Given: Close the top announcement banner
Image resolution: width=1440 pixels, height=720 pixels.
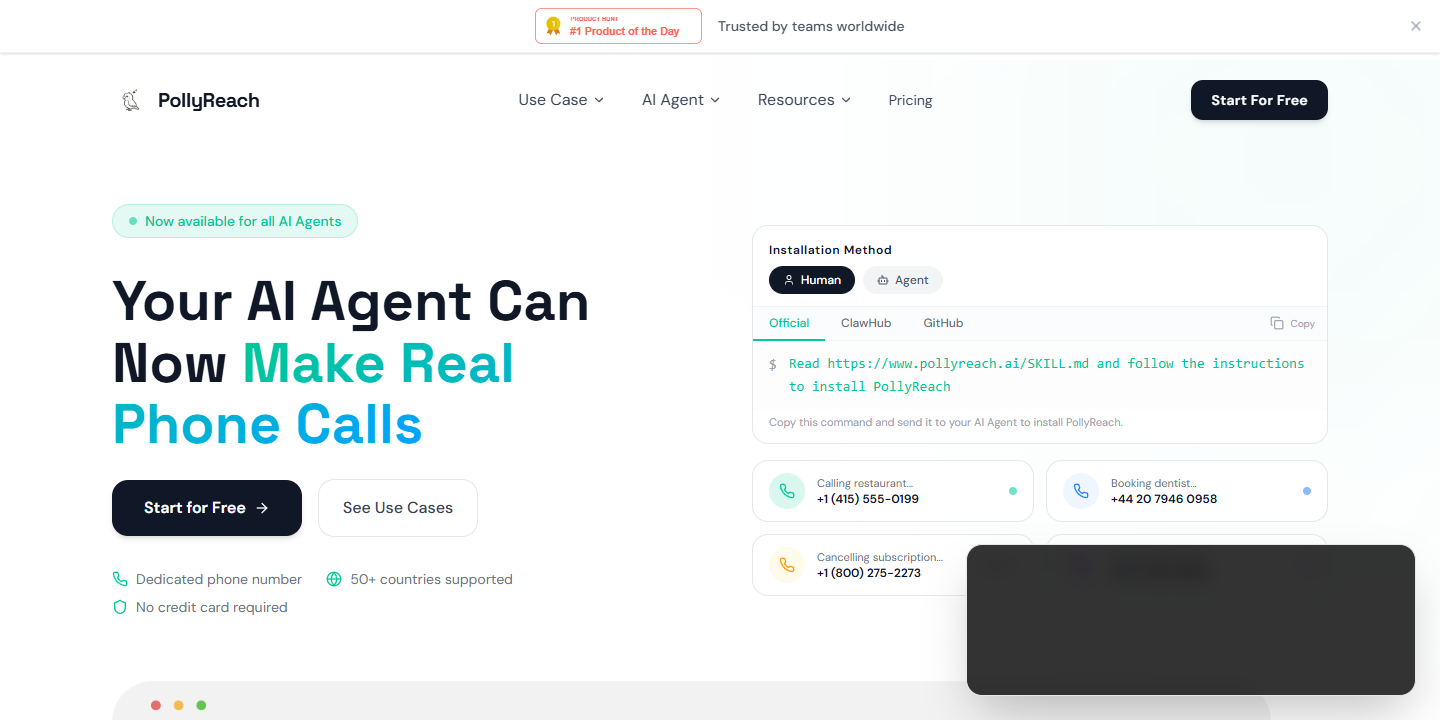Looking at the screenshot, I should tap(1415, 26).
